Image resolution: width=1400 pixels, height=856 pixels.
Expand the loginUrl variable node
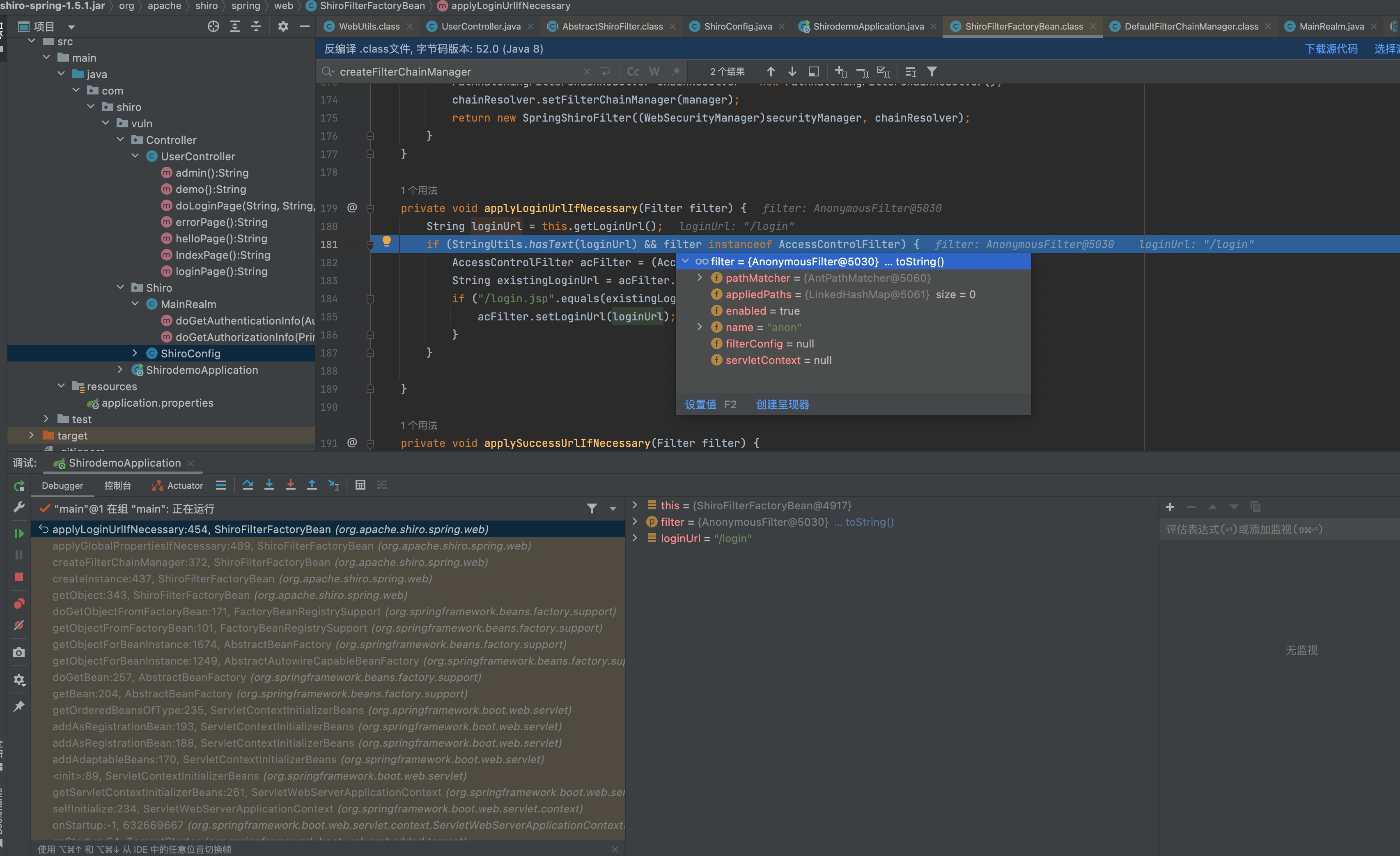click(x=635, y=538)
